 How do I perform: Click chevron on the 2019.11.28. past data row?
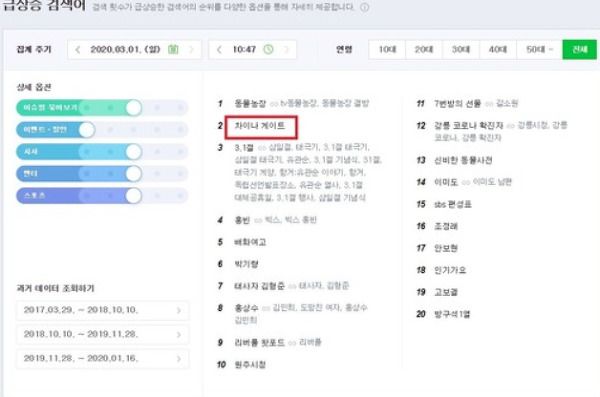(179, 359)
